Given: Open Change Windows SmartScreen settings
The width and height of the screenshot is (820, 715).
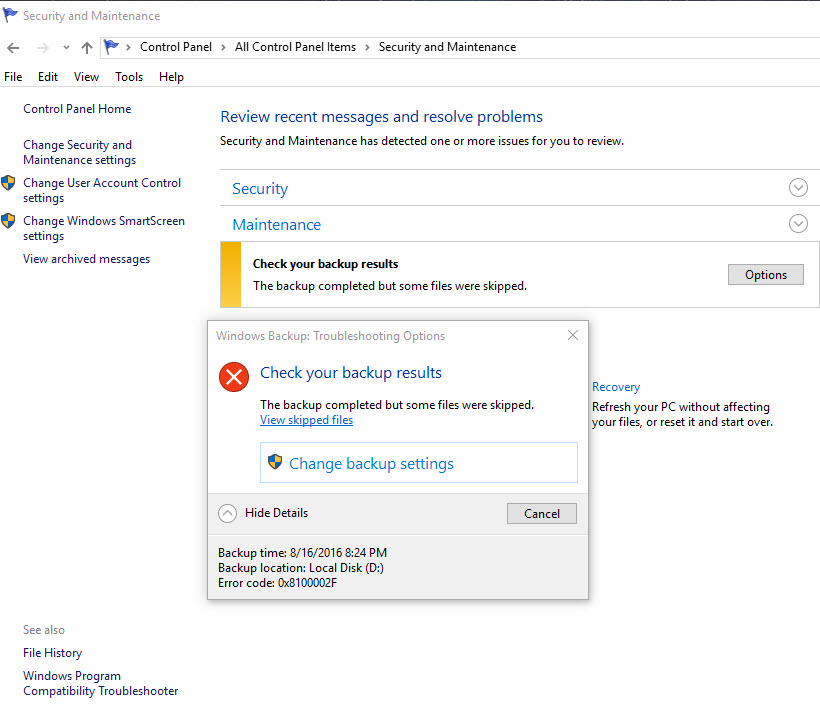Looking at the screenshot, I should (x=104, y=229).
